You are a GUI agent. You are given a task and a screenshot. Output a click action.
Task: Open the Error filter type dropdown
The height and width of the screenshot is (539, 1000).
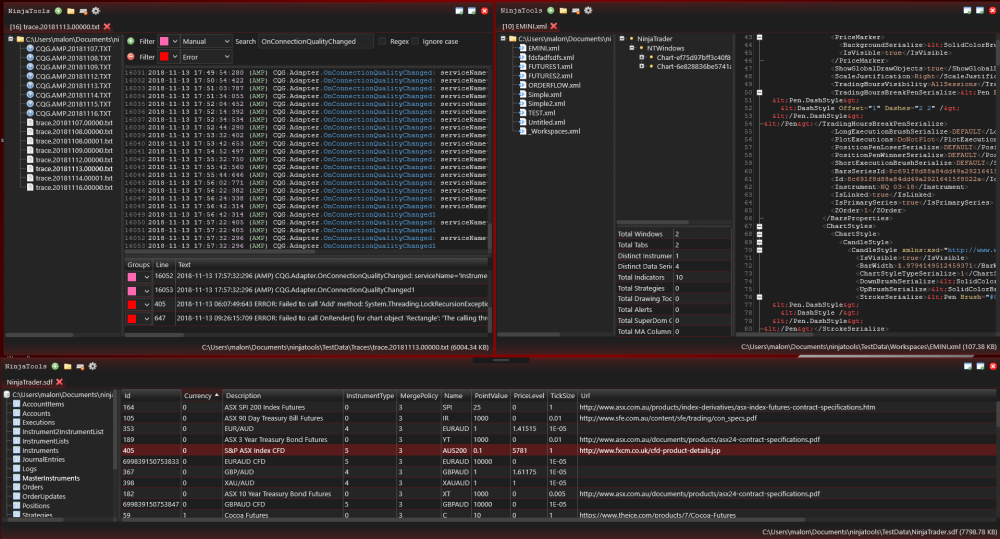pos(206,57)
